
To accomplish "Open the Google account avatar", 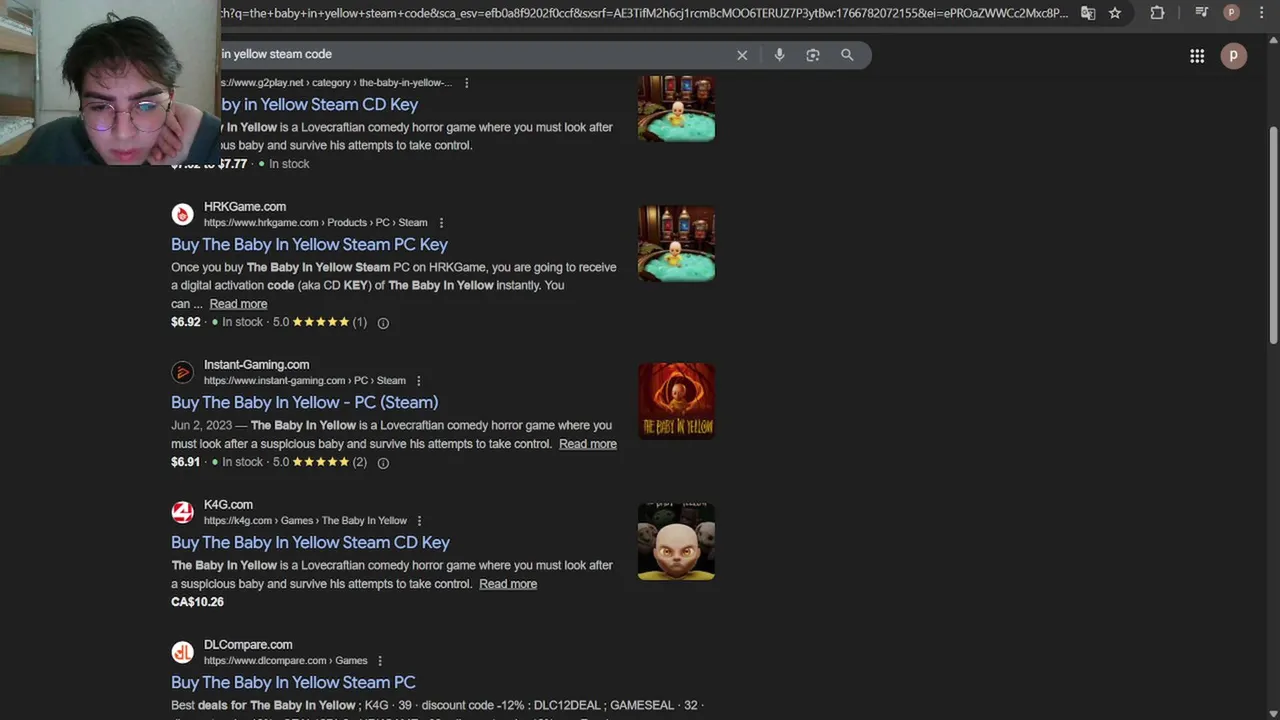I will point(1234,56).
